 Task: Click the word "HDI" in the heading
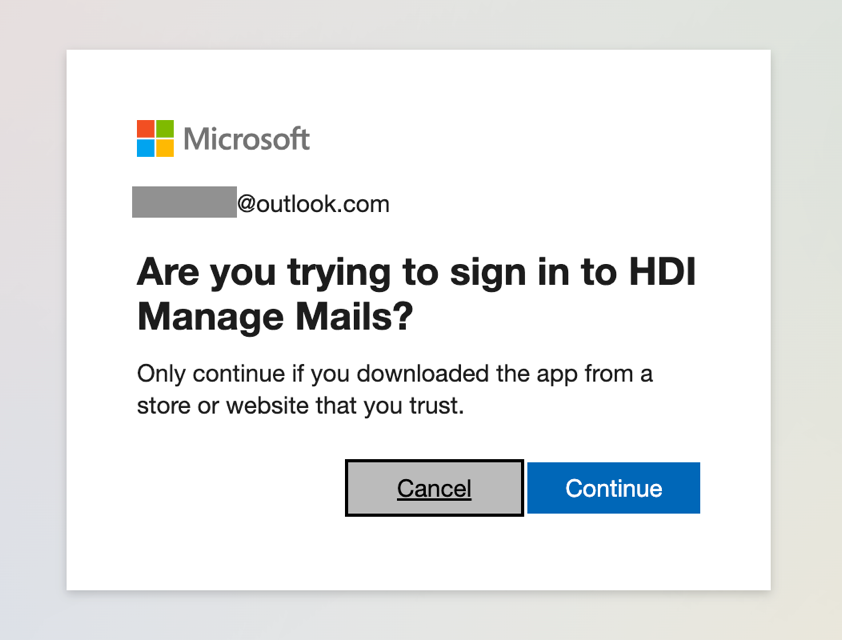click(x=662, y=271)
